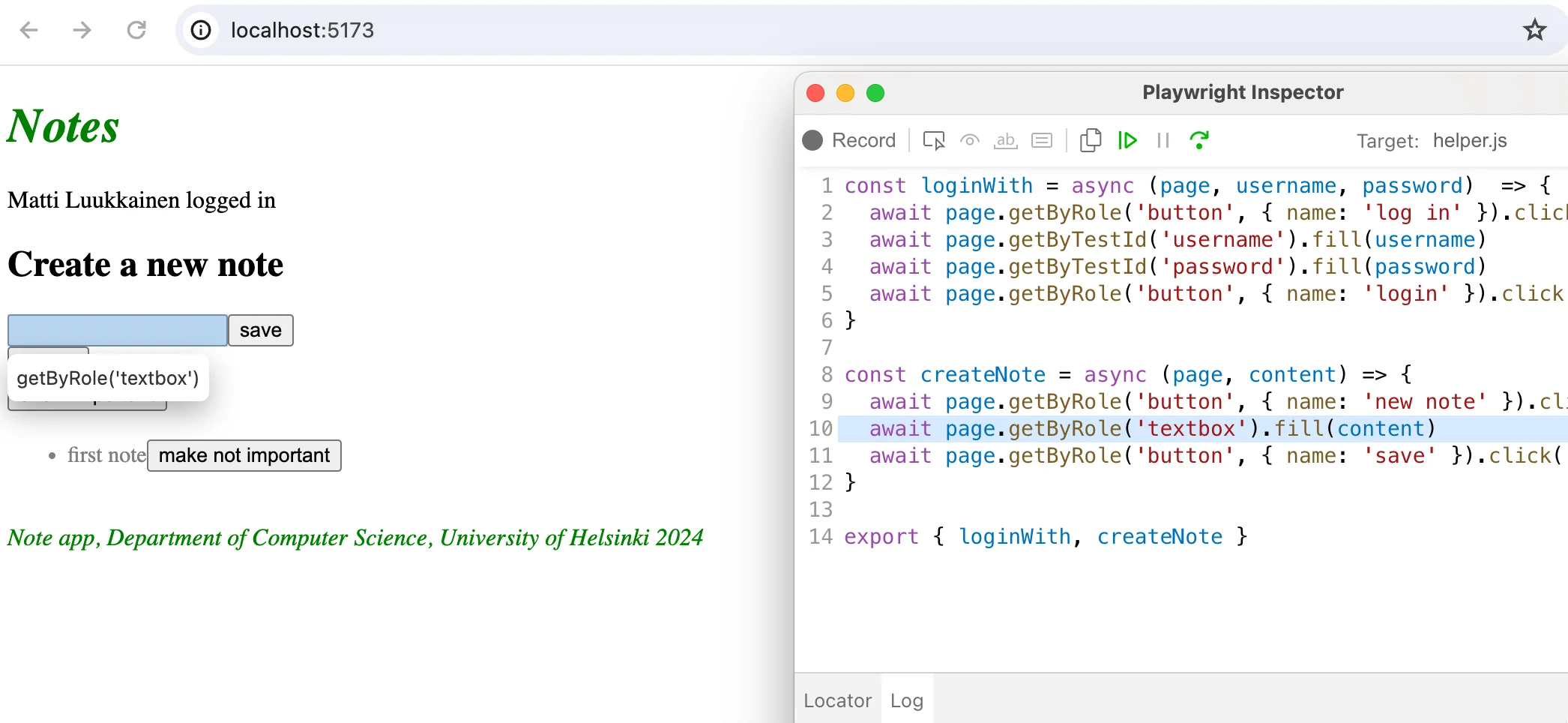Image resolution: width=1568 pixels, height=723 pixels.
Task: Click code line 11 with 'save' button
Action: point(1216,455)
